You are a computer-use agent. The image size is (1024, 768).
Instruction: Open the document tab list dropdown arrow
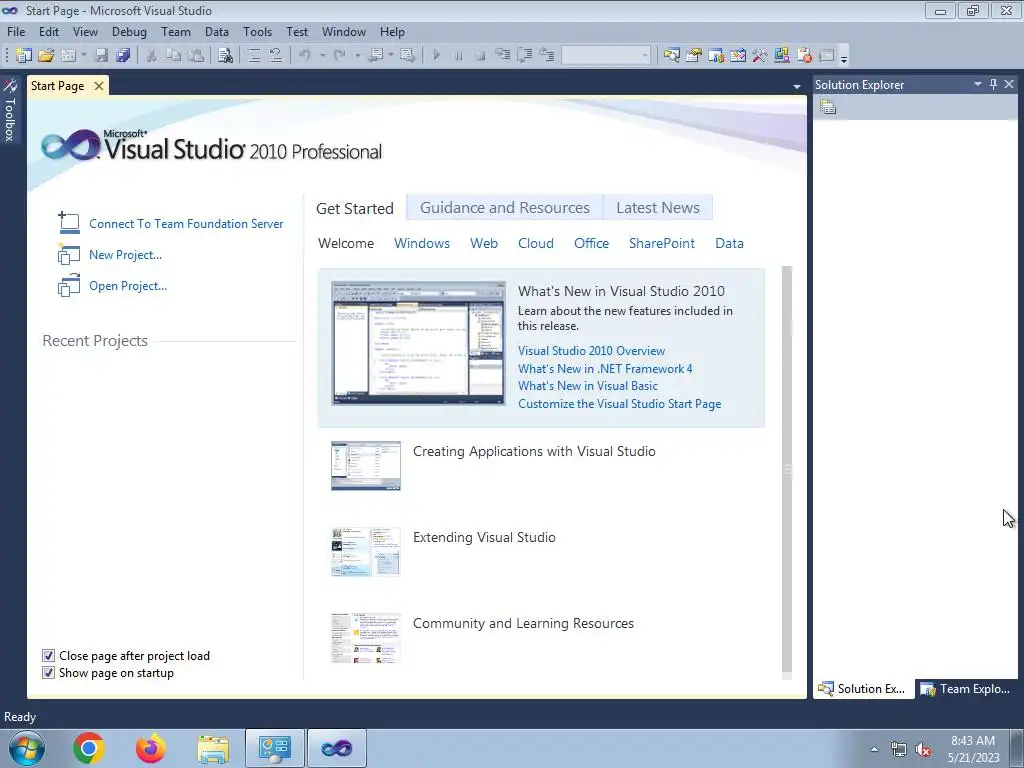point(797,86)
